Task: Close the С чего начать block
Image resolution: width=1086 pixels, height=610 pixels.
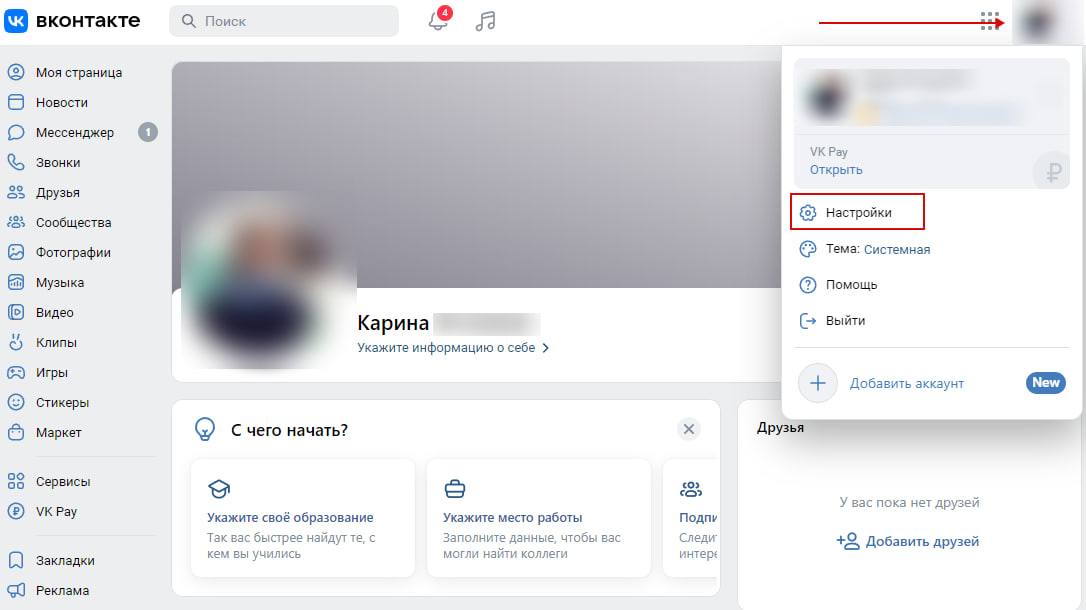Action: pos(688,429)
